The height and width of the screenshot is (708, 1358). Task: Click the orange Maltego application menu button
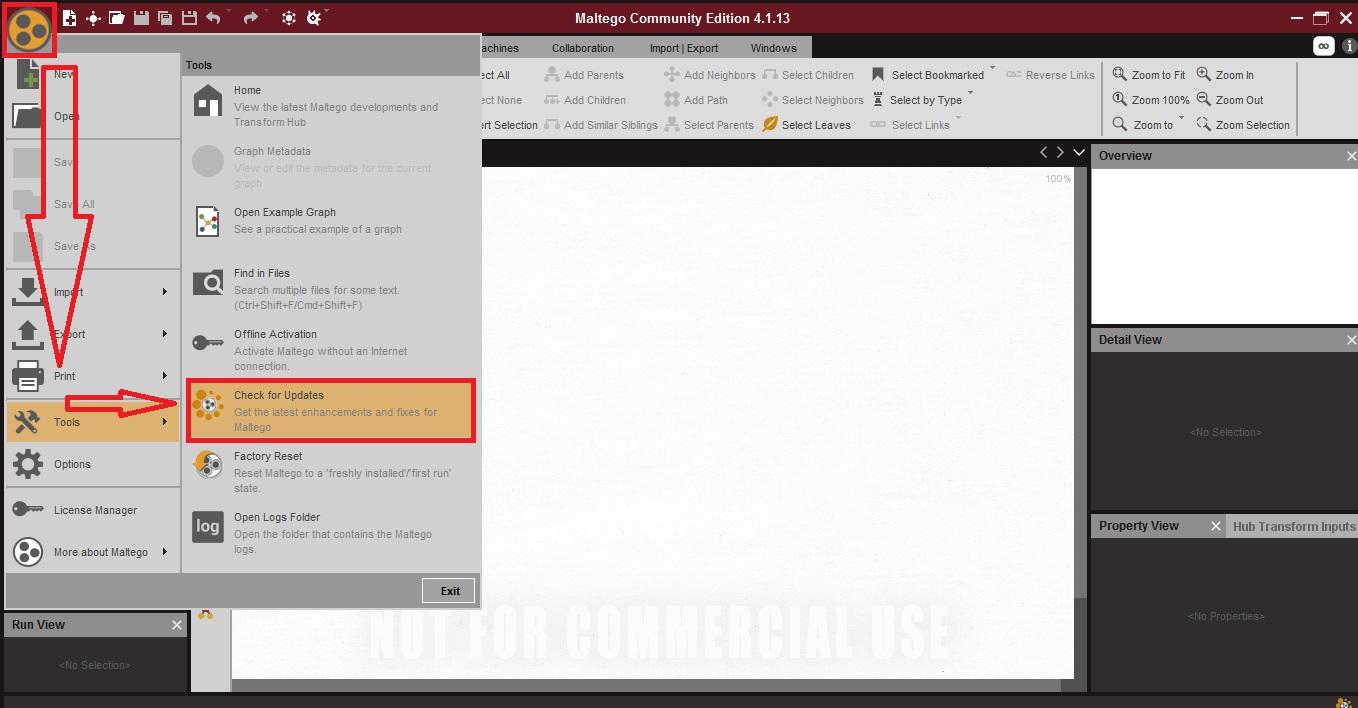pos(28,28)
